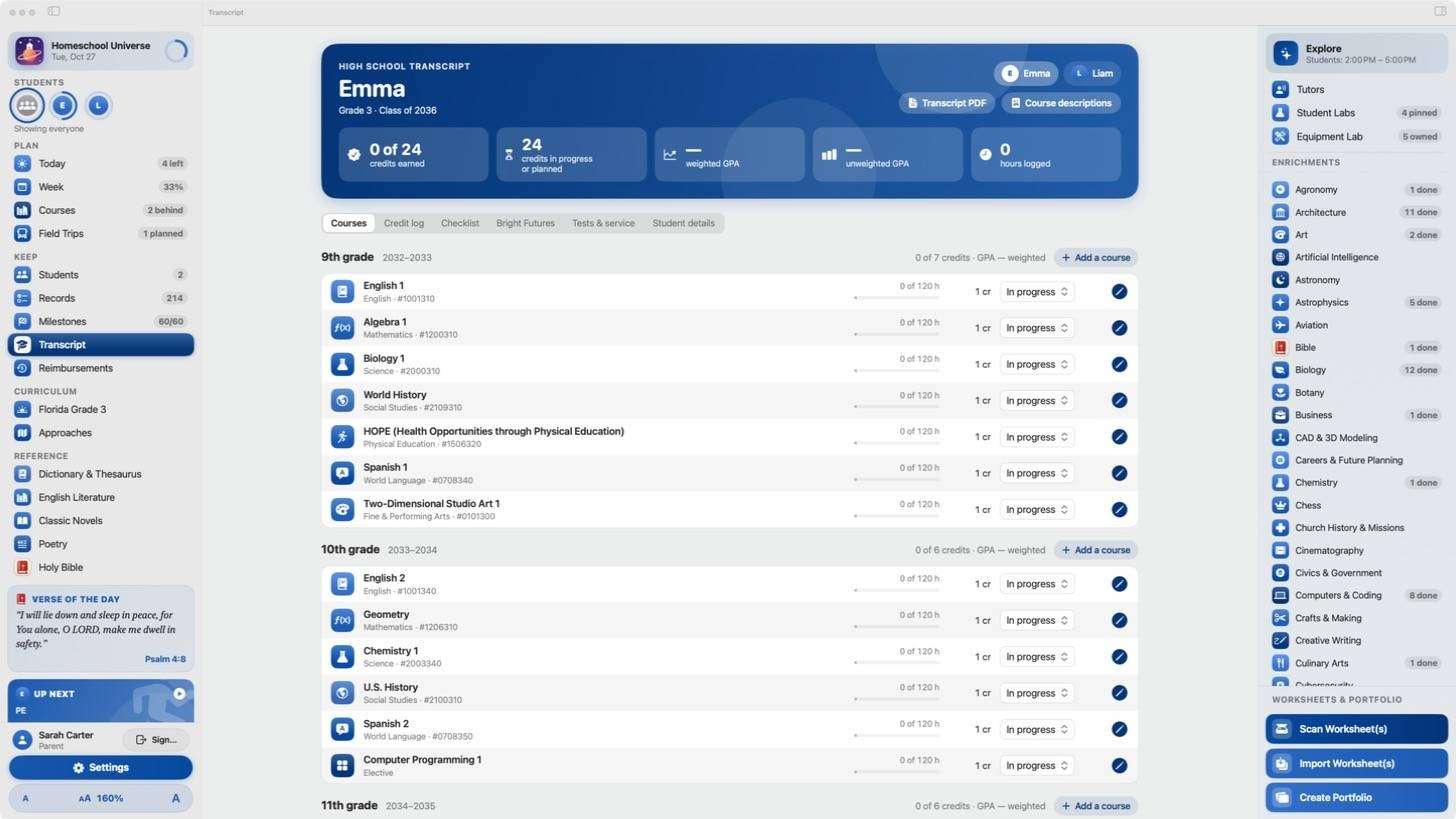Open the Checklist tab
1456x819 pixels.
(460, 223)
